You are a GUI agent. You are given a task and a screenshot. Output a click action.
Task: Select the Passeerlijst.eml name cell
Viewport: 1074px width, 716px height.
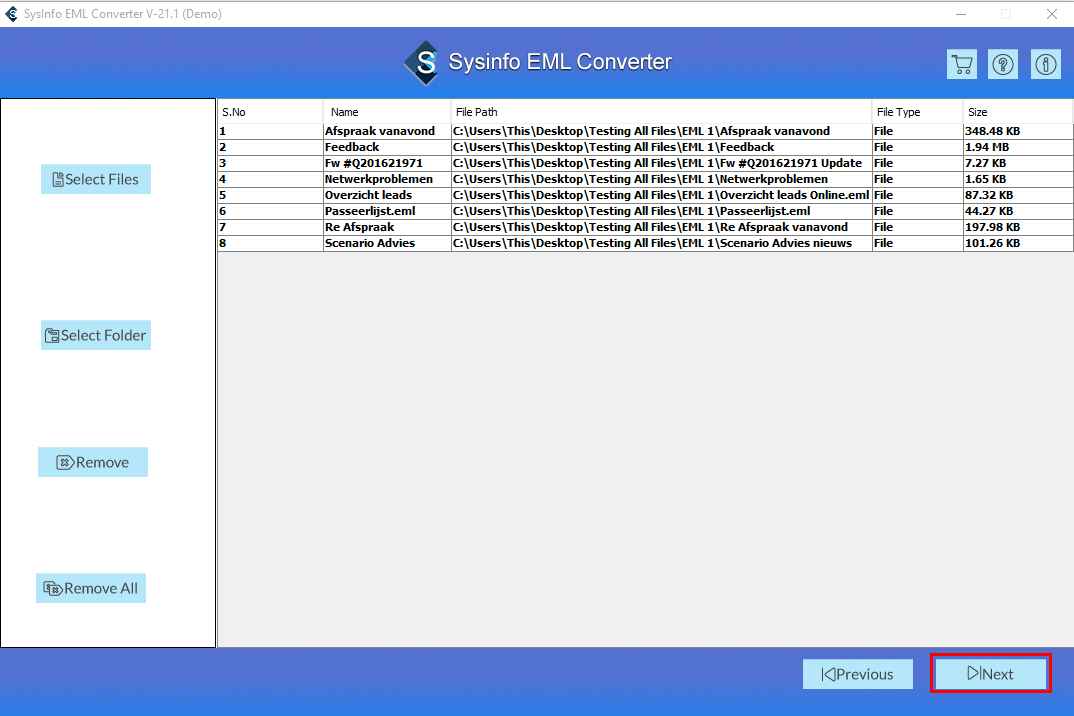387,211
